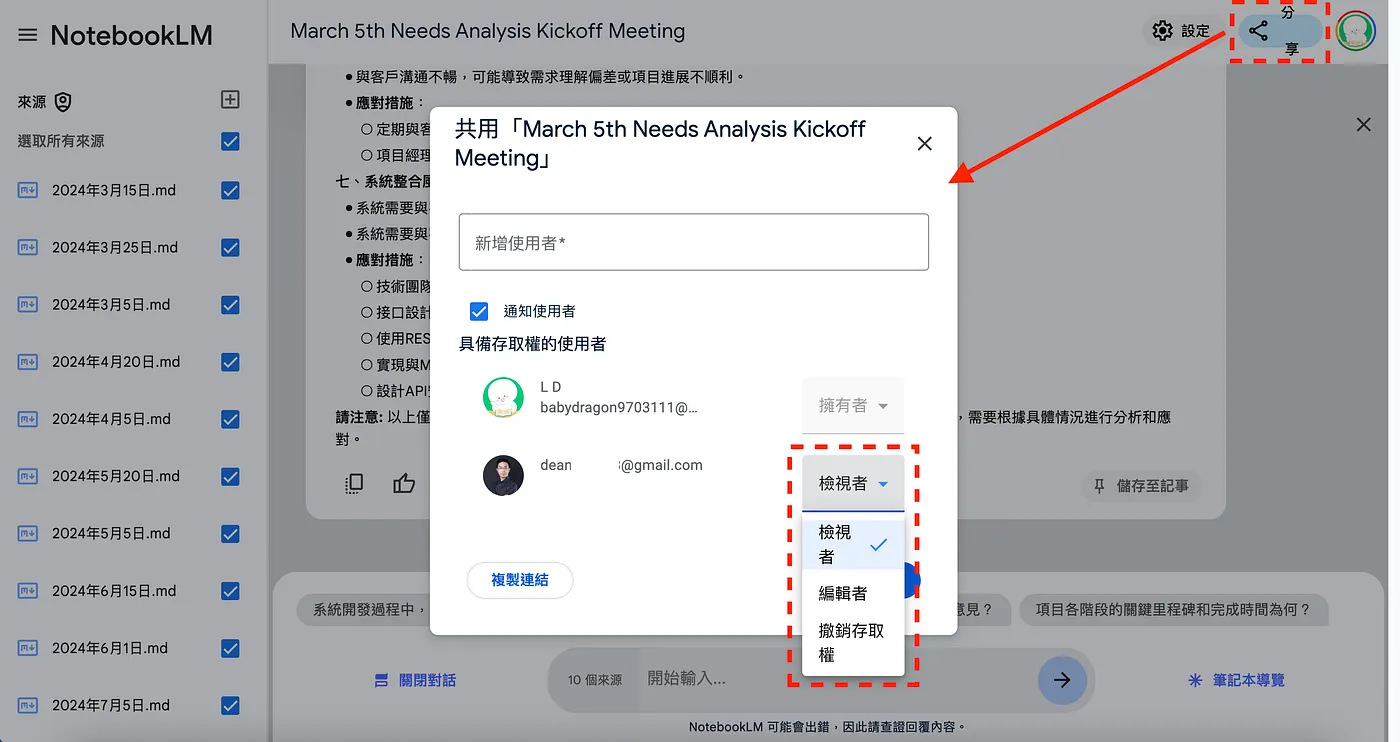Click the thumbs up icon
The image size is (1400, 742).
404,484
